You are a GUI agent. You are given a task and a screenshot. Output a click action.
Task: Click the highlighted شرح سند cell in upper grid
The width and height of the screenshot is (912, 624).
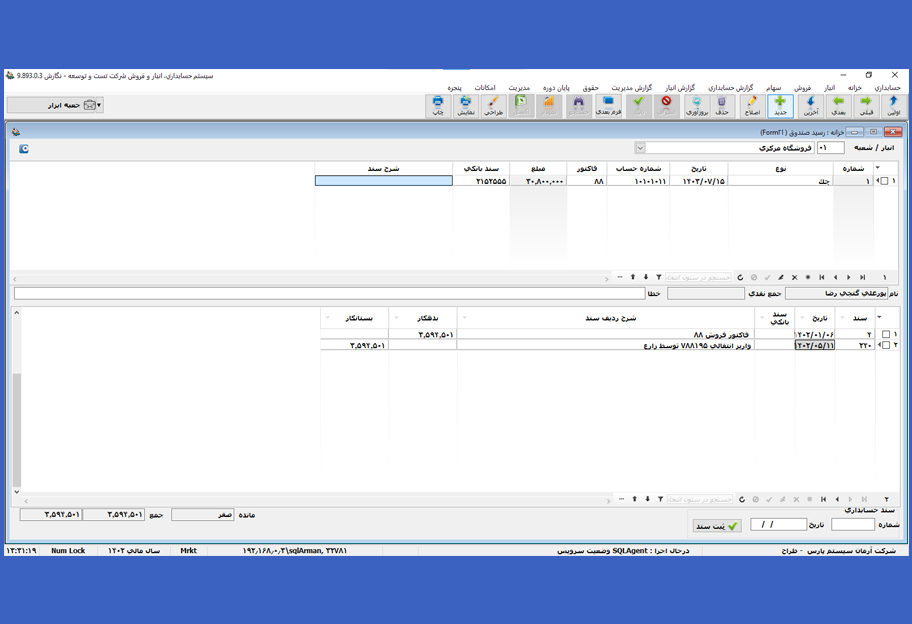pos(383,181)
